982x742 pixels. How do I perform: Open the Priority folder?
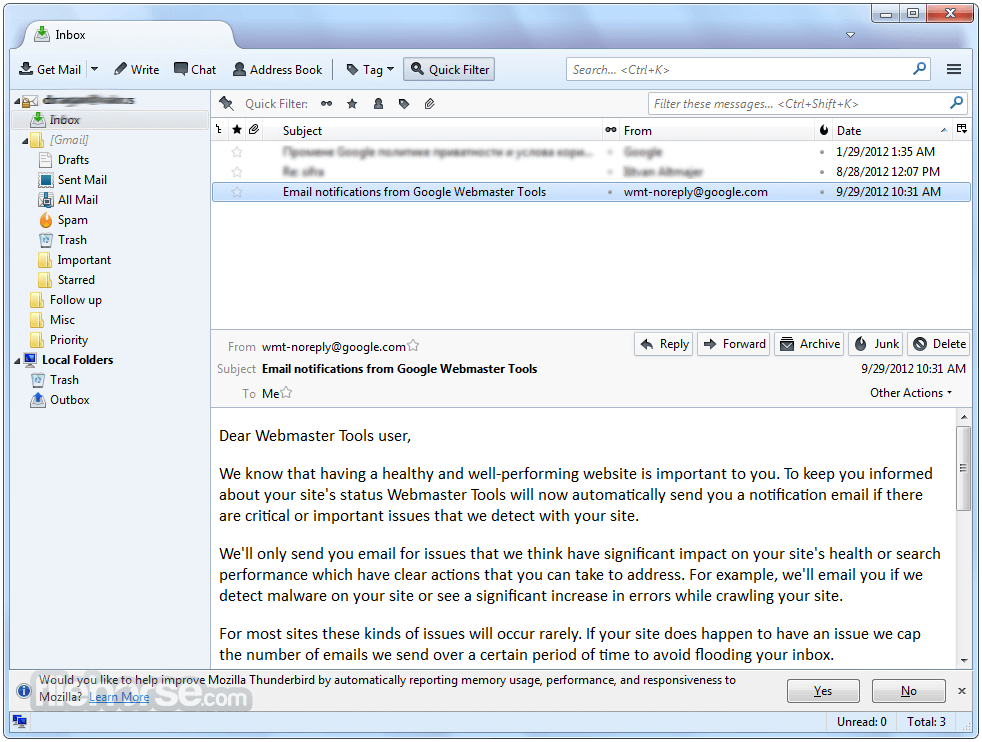68,340
